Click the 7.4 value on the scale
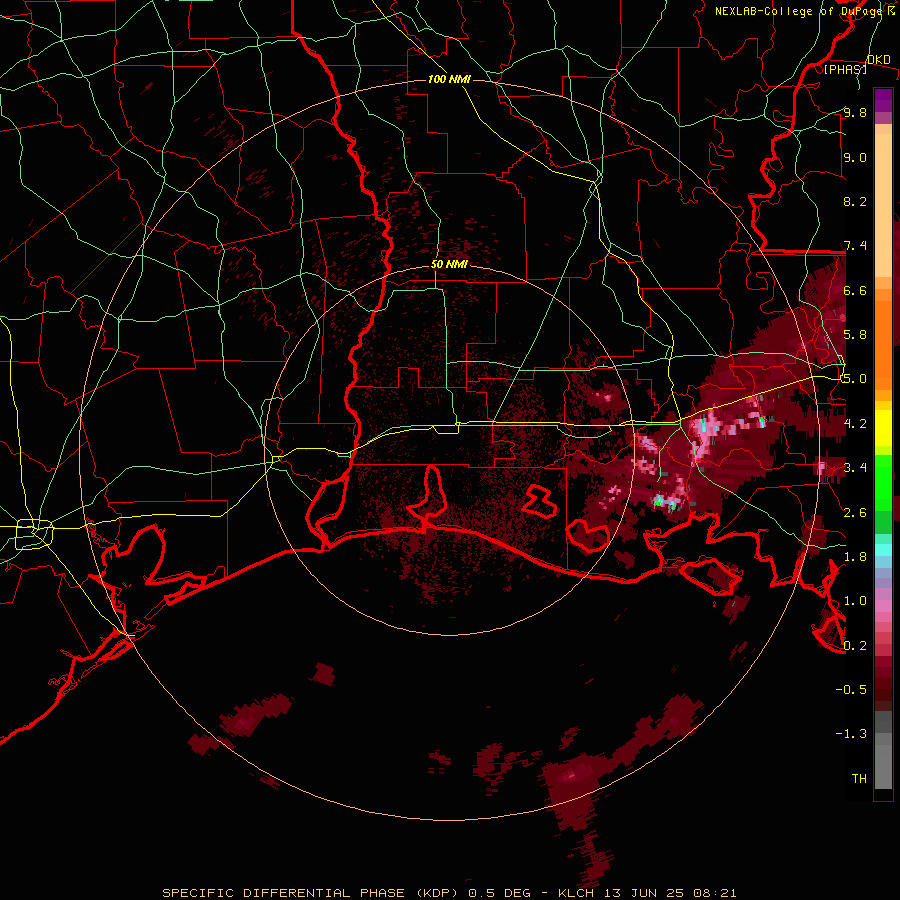Screen dimensions: 900x900 855,246
